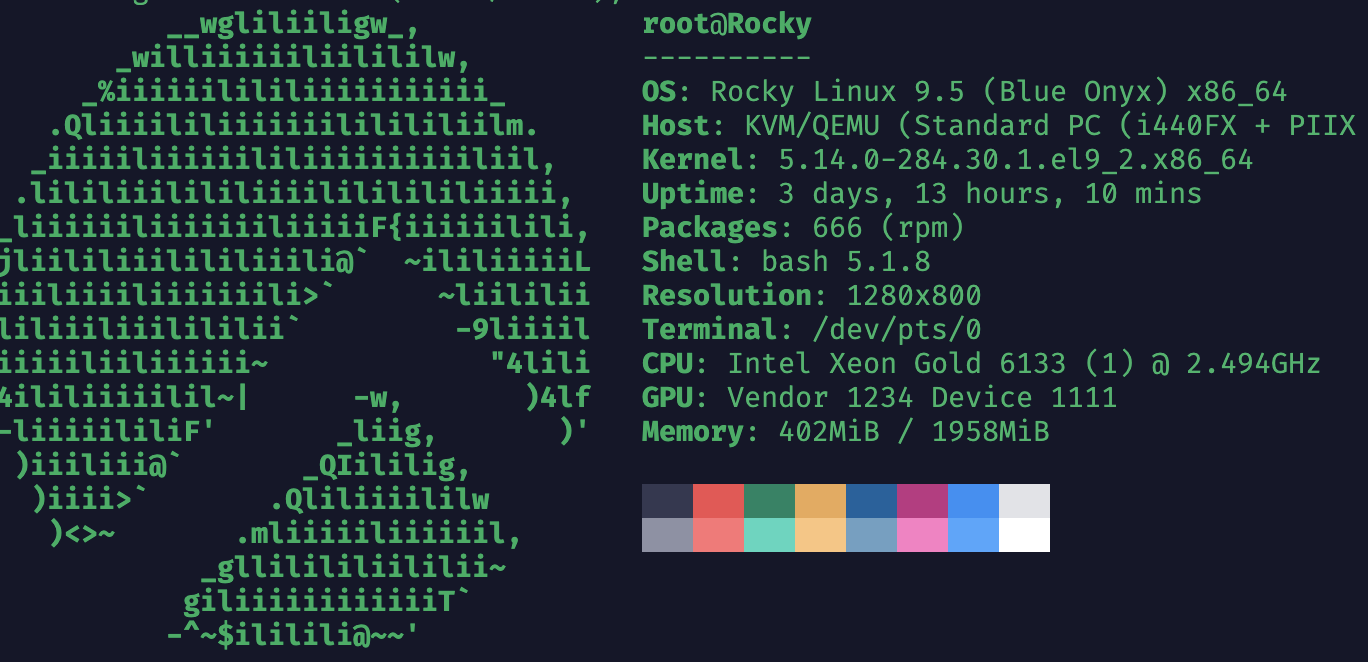Select the Memory line 402MiB / 1958MiB

(x=845, y=432)
